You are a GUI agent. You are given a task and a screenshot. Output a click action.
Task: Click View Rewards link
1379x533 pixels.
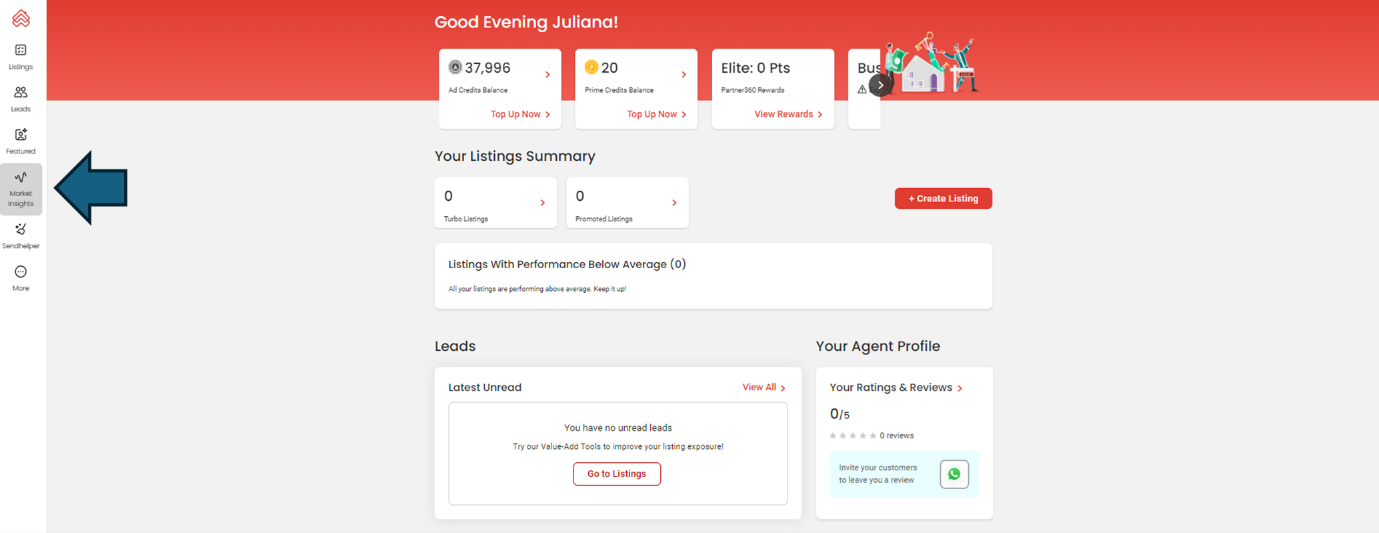[x=788, y=114]
